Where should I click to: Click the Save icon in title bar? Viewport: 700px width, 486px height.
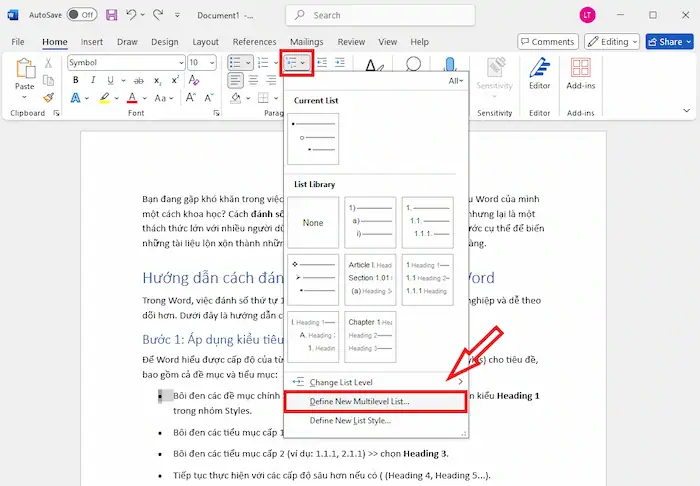coord(111,15)
